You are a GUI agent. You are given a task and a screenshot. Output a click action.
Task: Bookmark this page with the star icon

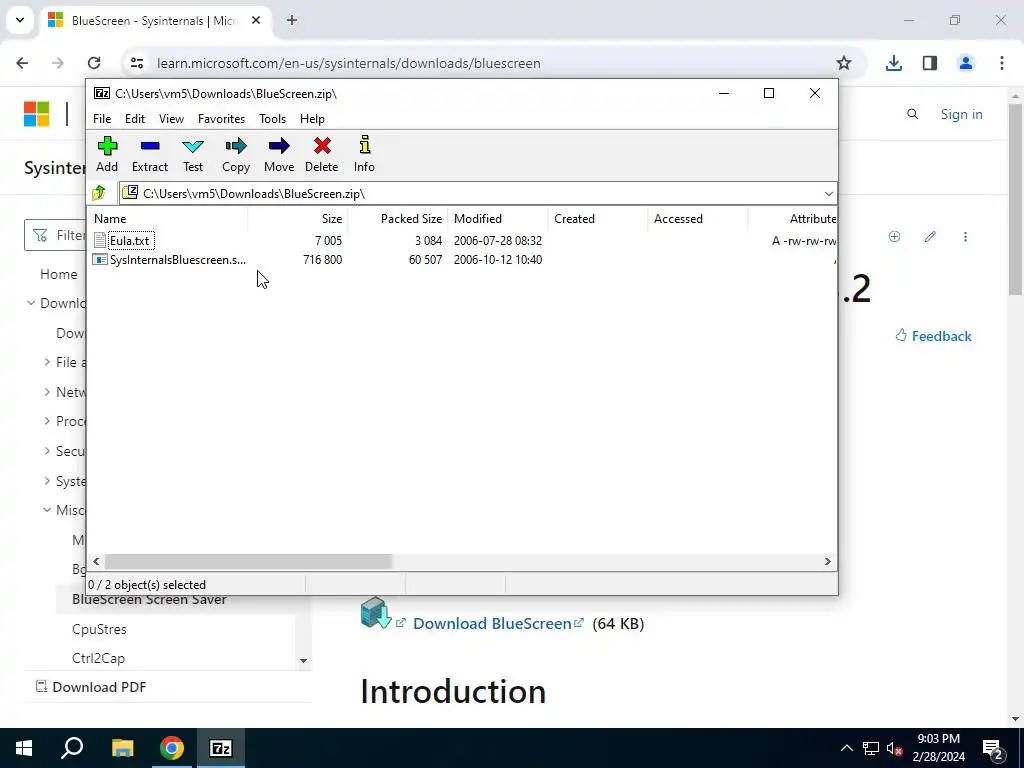(x=844, y=63)
